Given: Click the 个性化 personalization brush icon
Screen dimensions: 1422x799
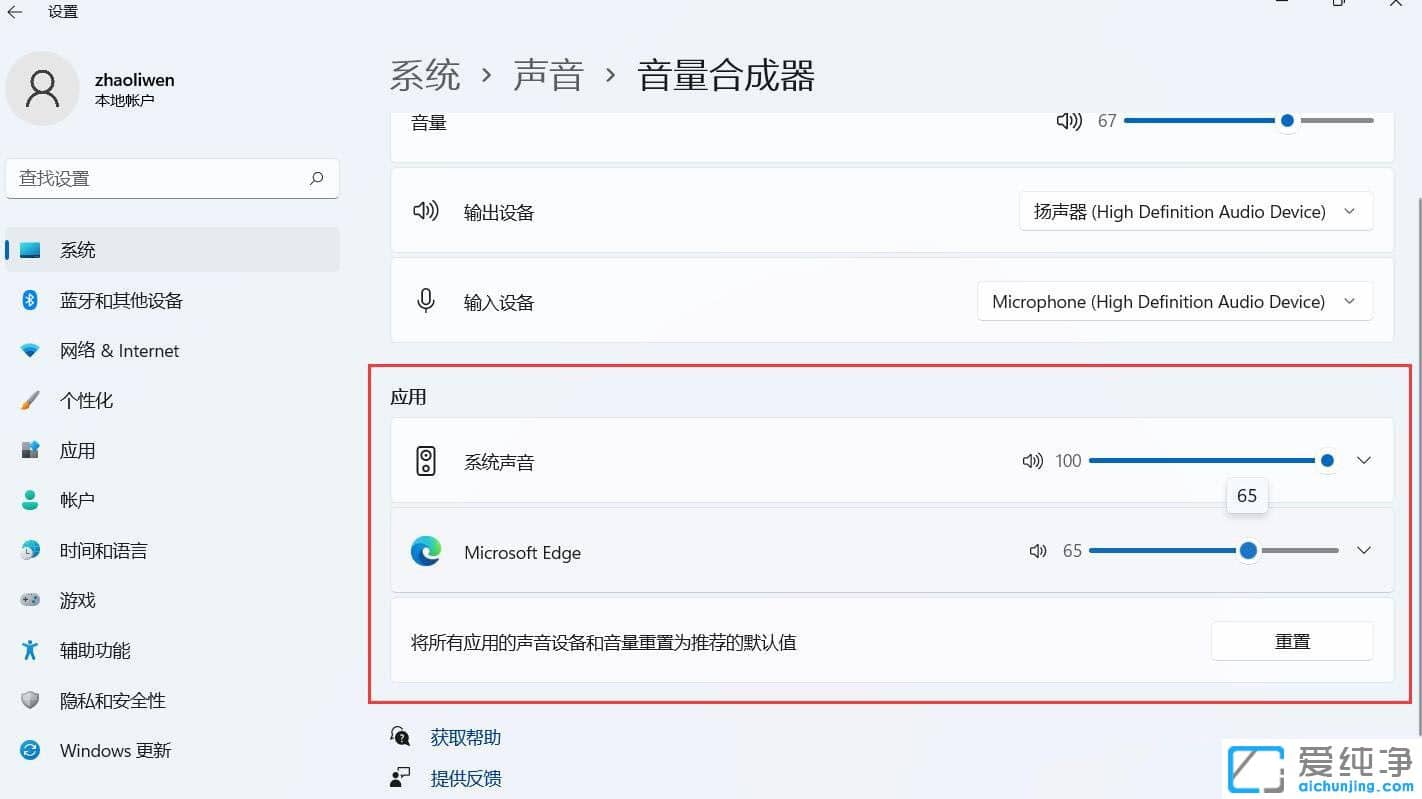Looking at the screenshot, I should [x=30, y=400].
